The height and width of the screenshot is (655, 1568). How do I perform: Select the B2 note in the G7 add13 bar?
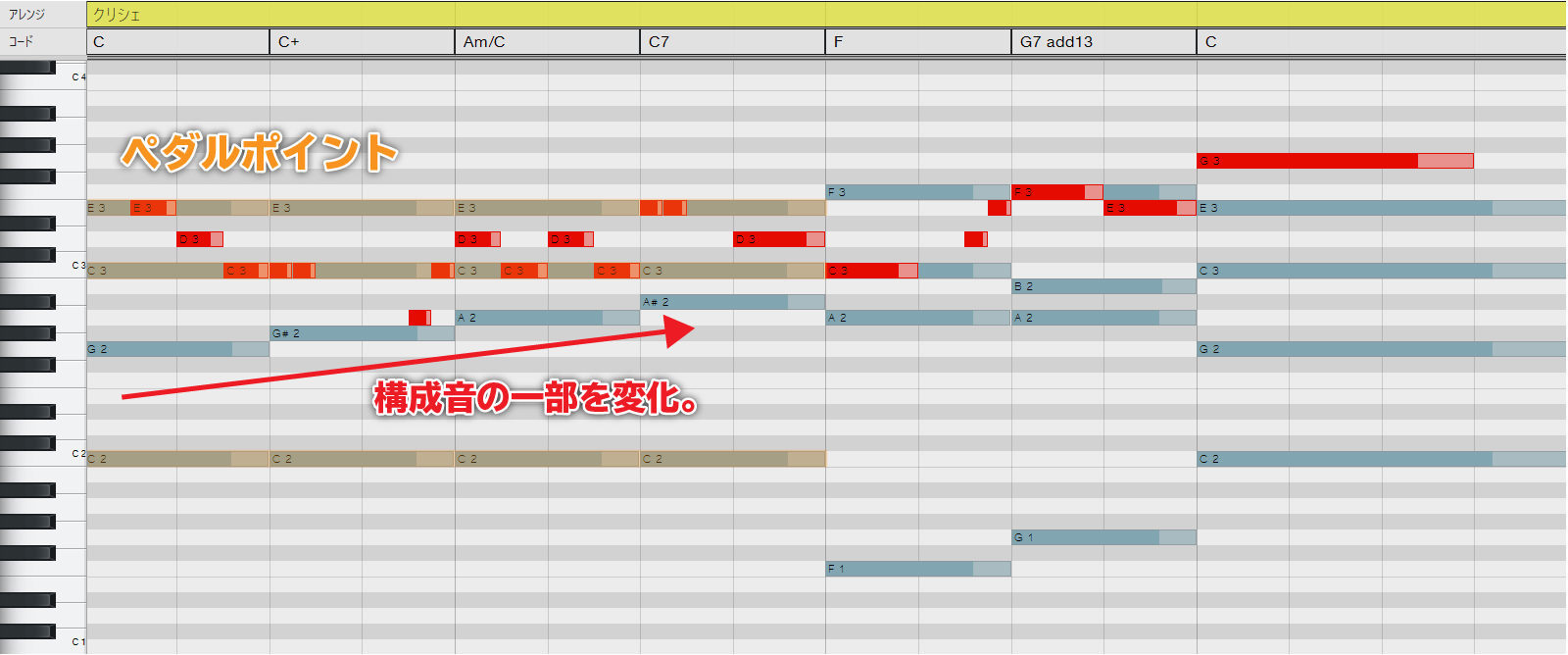1103,286
